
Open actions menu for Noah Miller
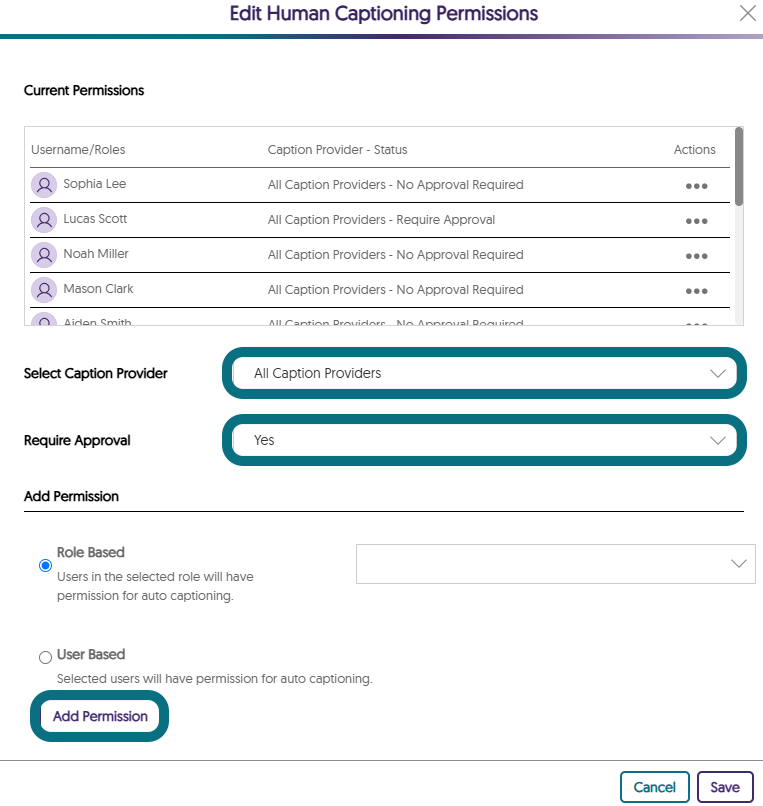click(x=696, y=256)
